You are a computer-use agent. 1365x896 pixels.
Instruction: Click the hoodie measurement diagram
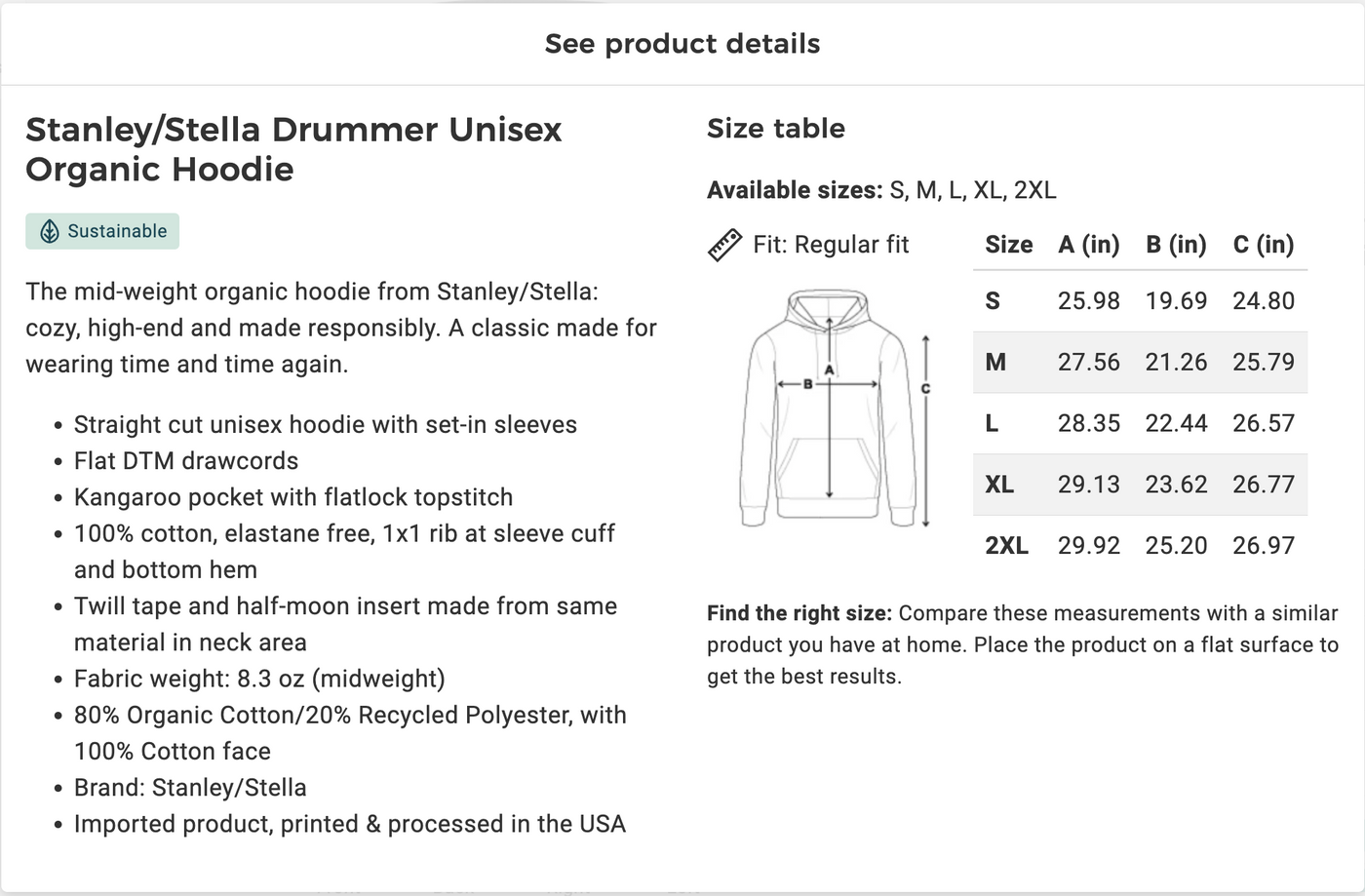[836, 409]
